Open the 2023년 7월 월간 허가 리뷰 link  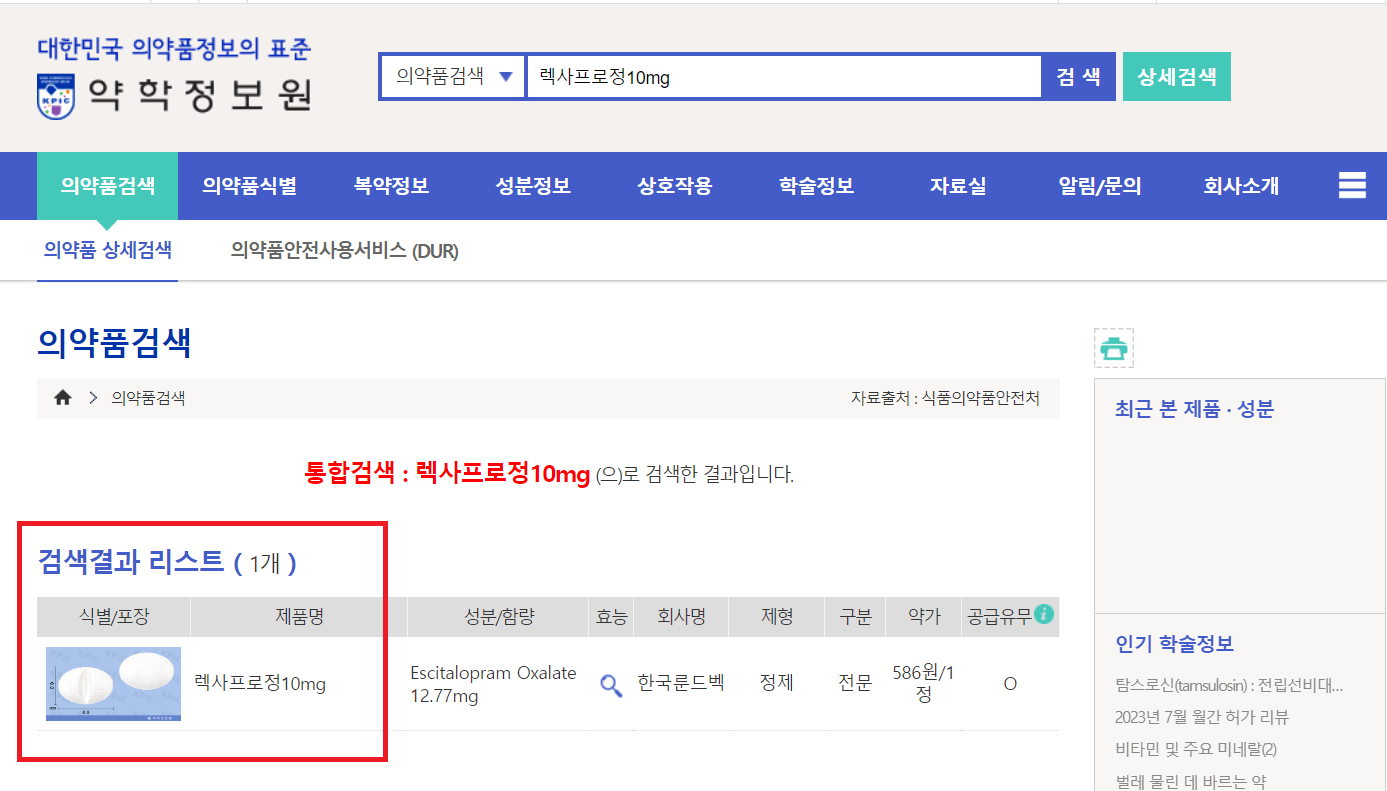pyautogui.click(x=1202, y=717)
